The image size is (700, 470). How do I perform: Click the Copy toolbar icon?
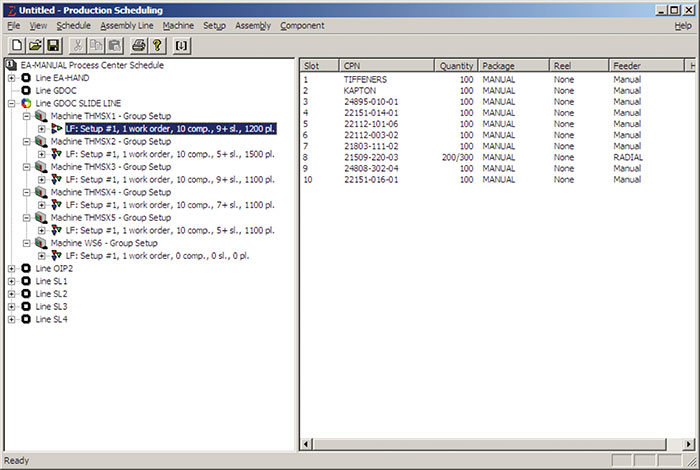coord(96,45)
